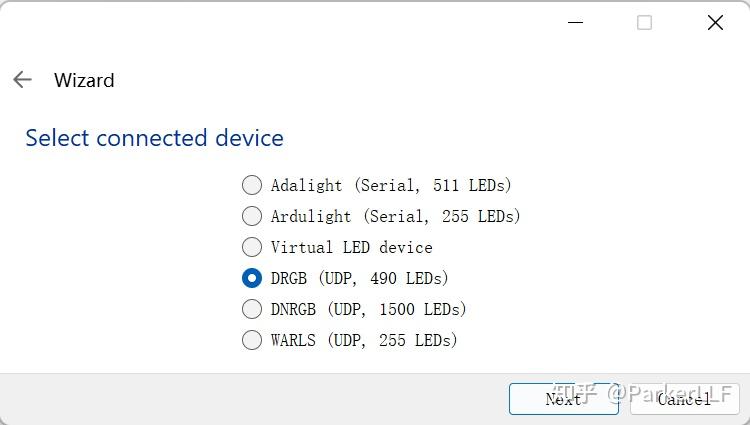The image size is (750, 425).
Task: Click the 'Virtual LED device' label text
Action: [351, 247]
